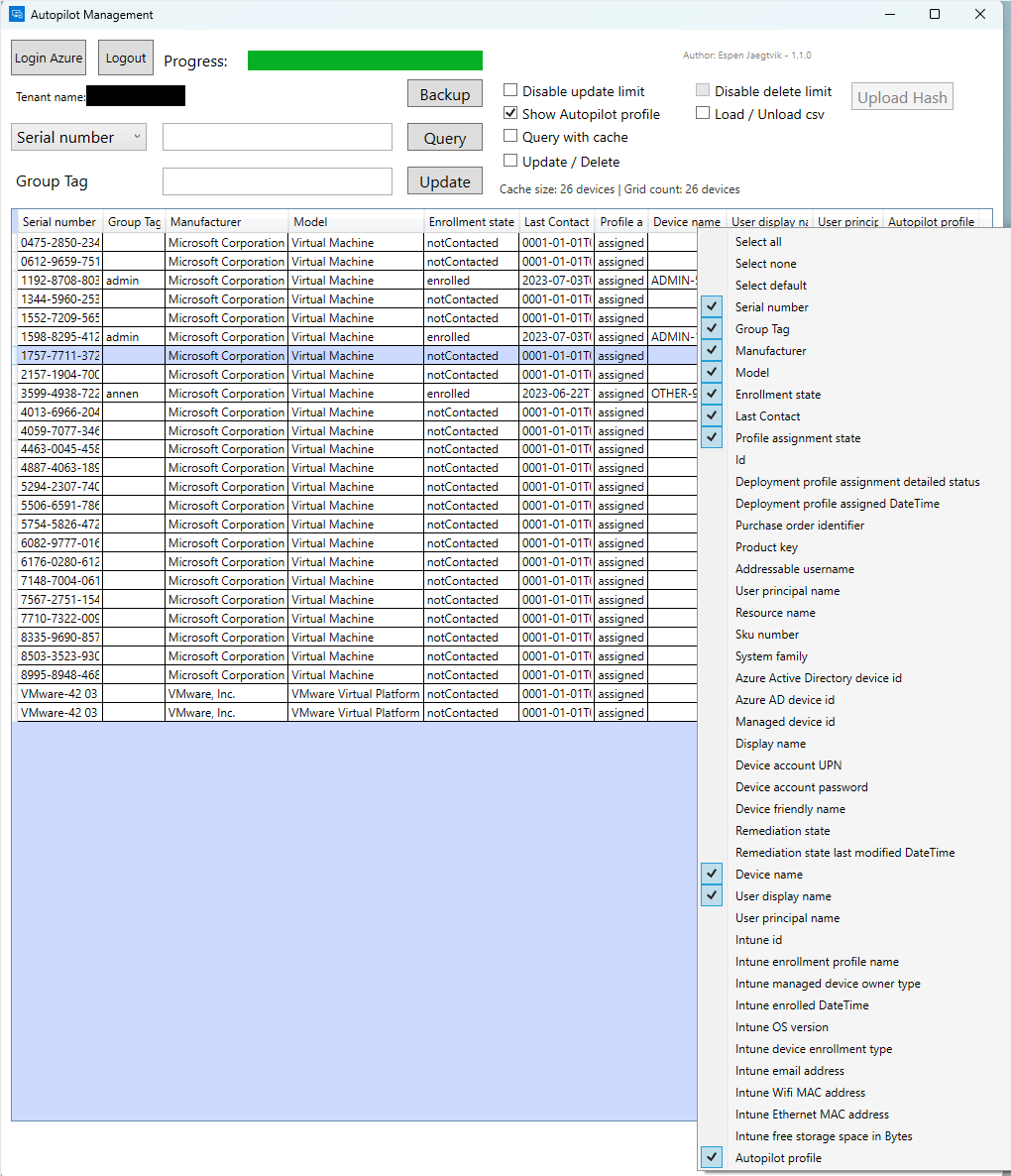Viewport: 1011px width, 1176px height.
Task: Click the Query button
Action: coord(445,138)
